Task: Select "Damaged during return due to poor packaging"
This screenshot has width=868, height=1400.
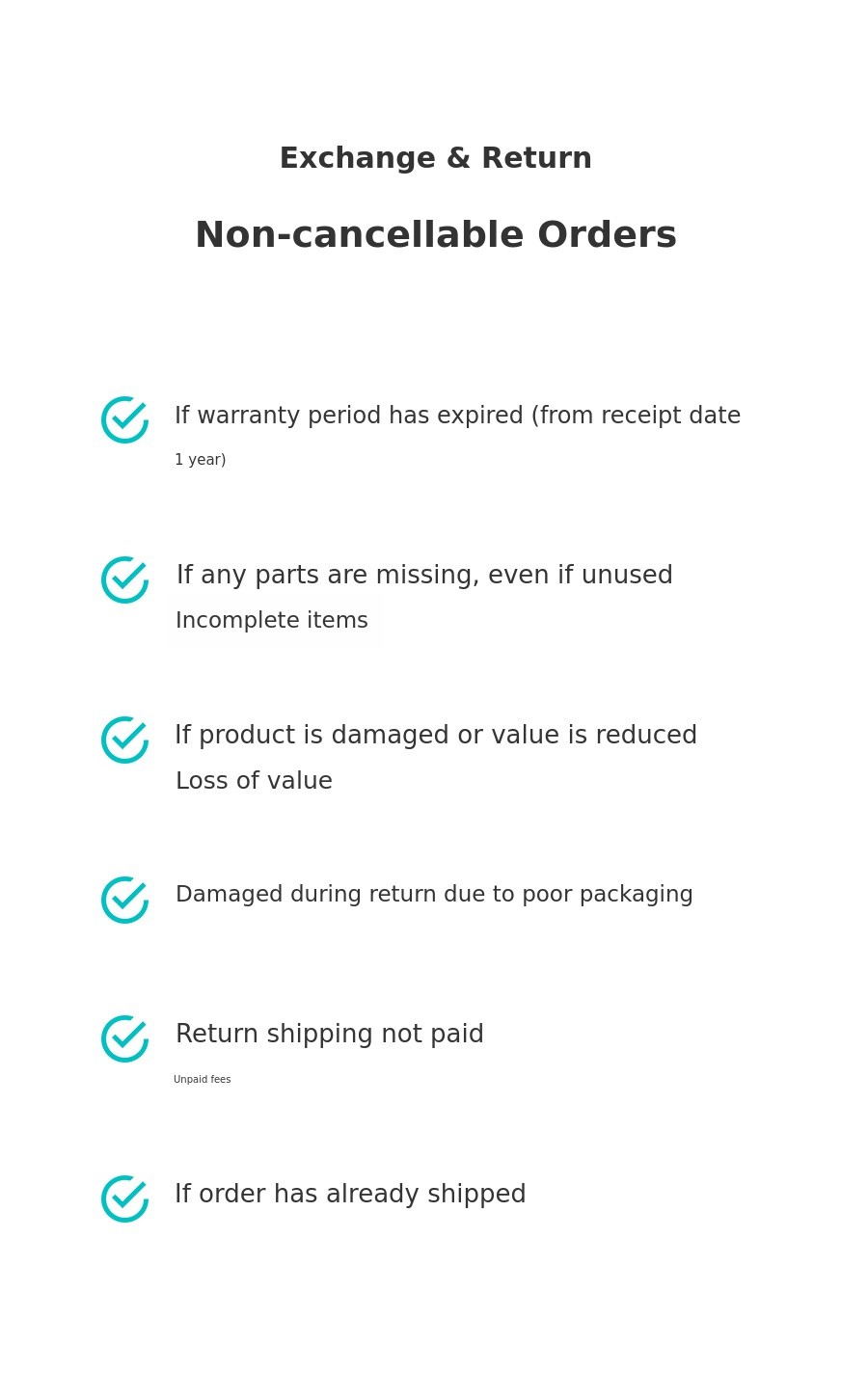Action: pos(434,895)
